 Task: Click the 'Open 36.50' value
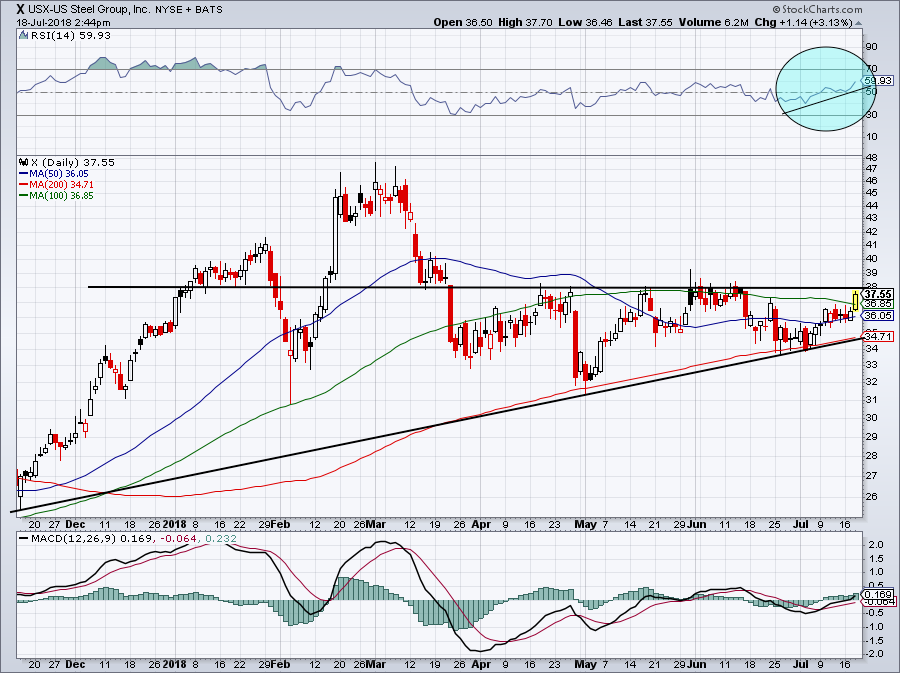click(x=463, y=22)
